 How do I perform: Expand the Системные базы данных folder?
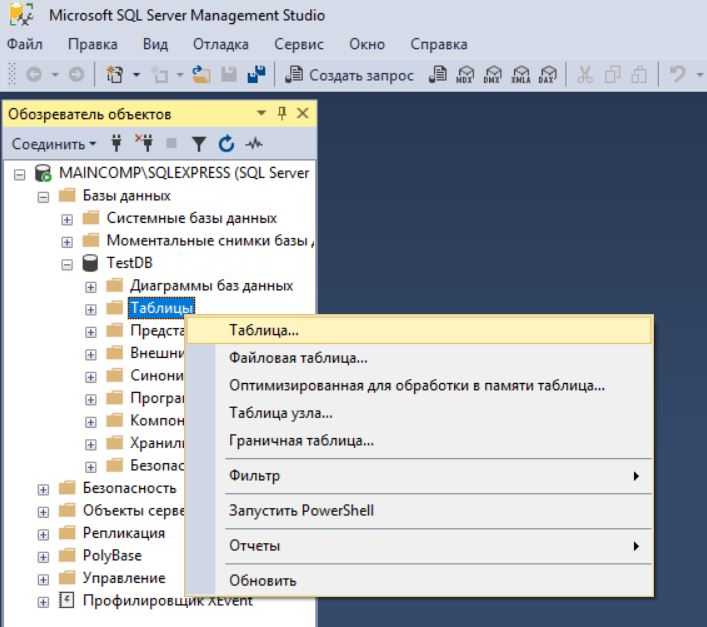pos(68,218)
